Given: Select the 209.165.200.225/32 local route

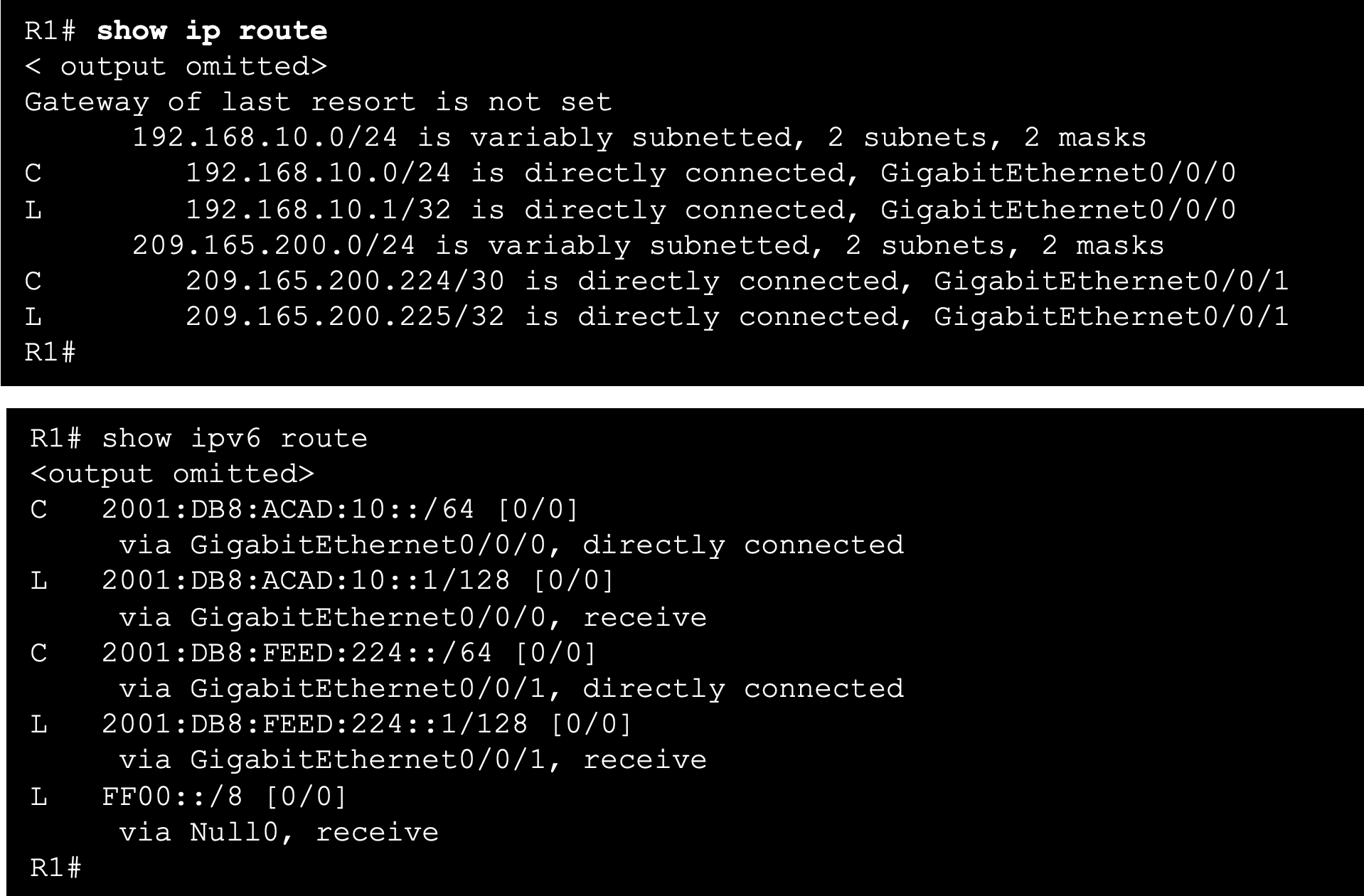Looking at the screenshot, I should (656, 317).
